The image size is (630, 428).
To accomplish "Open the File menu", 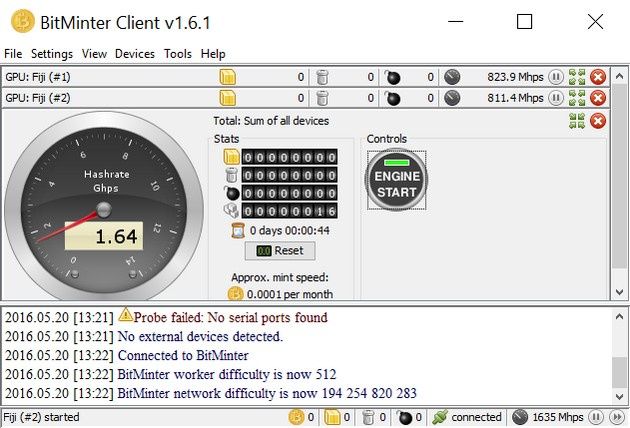I will pos(13,53).
